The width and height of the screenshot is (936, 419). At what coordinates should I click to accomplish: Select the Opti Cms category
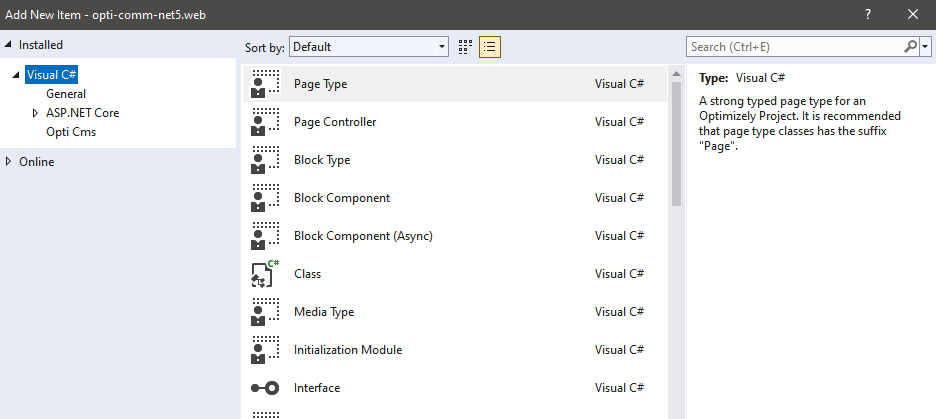(71, 132)
